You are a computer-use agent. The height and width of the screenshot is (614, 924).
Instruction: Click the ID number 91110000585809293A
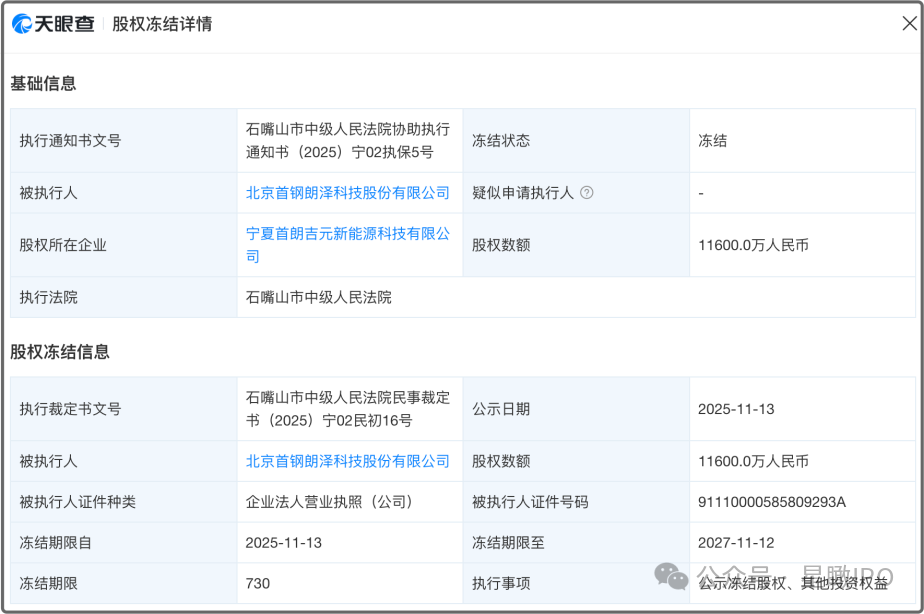[772, 502]
